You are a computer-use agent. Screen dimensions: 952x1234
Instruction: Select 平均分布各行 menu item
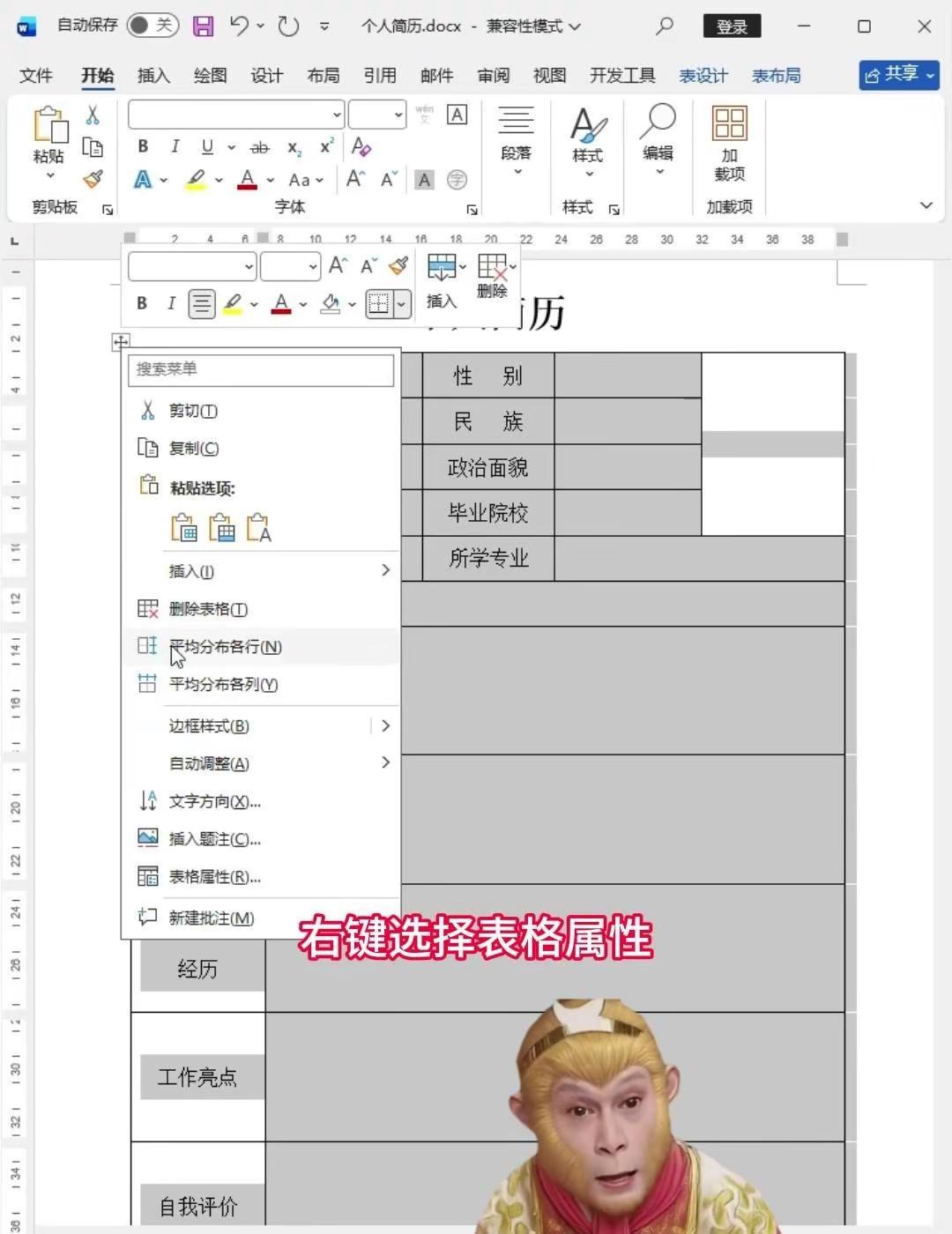click(x=261, y=647)
